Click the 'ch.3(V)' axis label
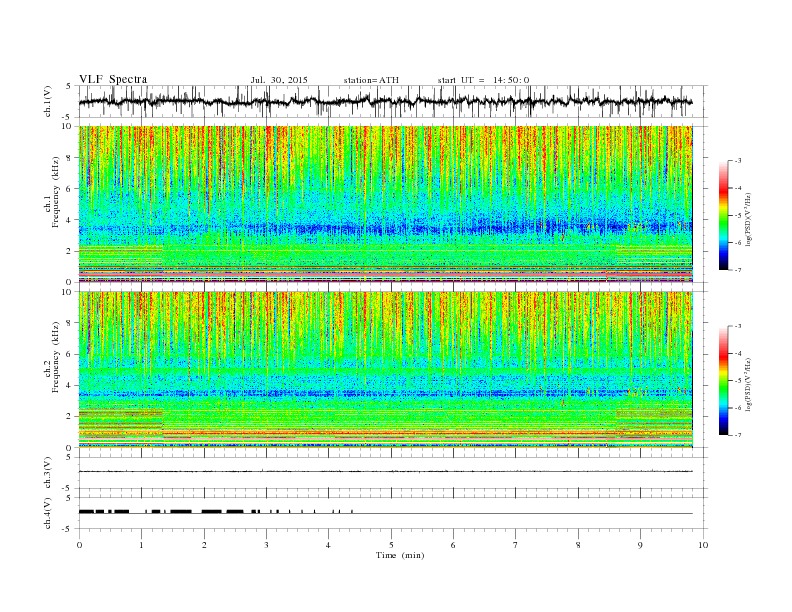Image resolution: width=792 pixels, height=612 pixels. coord(48,473)
